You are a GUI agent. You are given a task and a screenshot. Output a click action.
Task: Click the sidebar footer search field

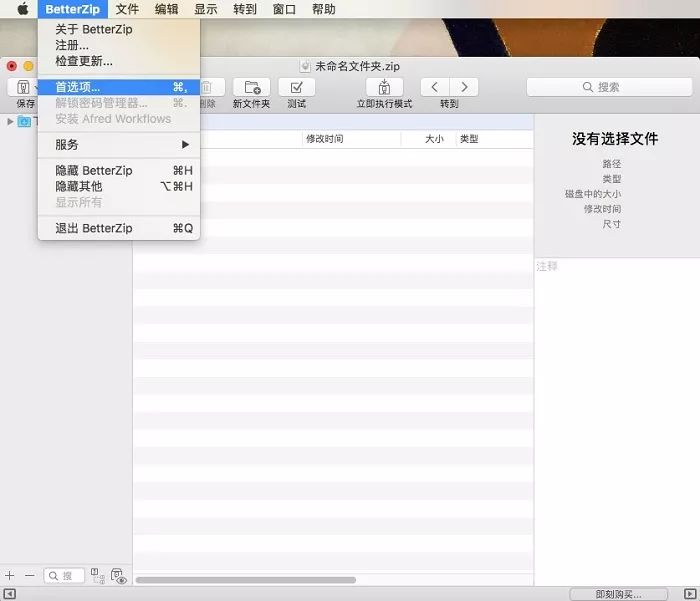point(64,576)
